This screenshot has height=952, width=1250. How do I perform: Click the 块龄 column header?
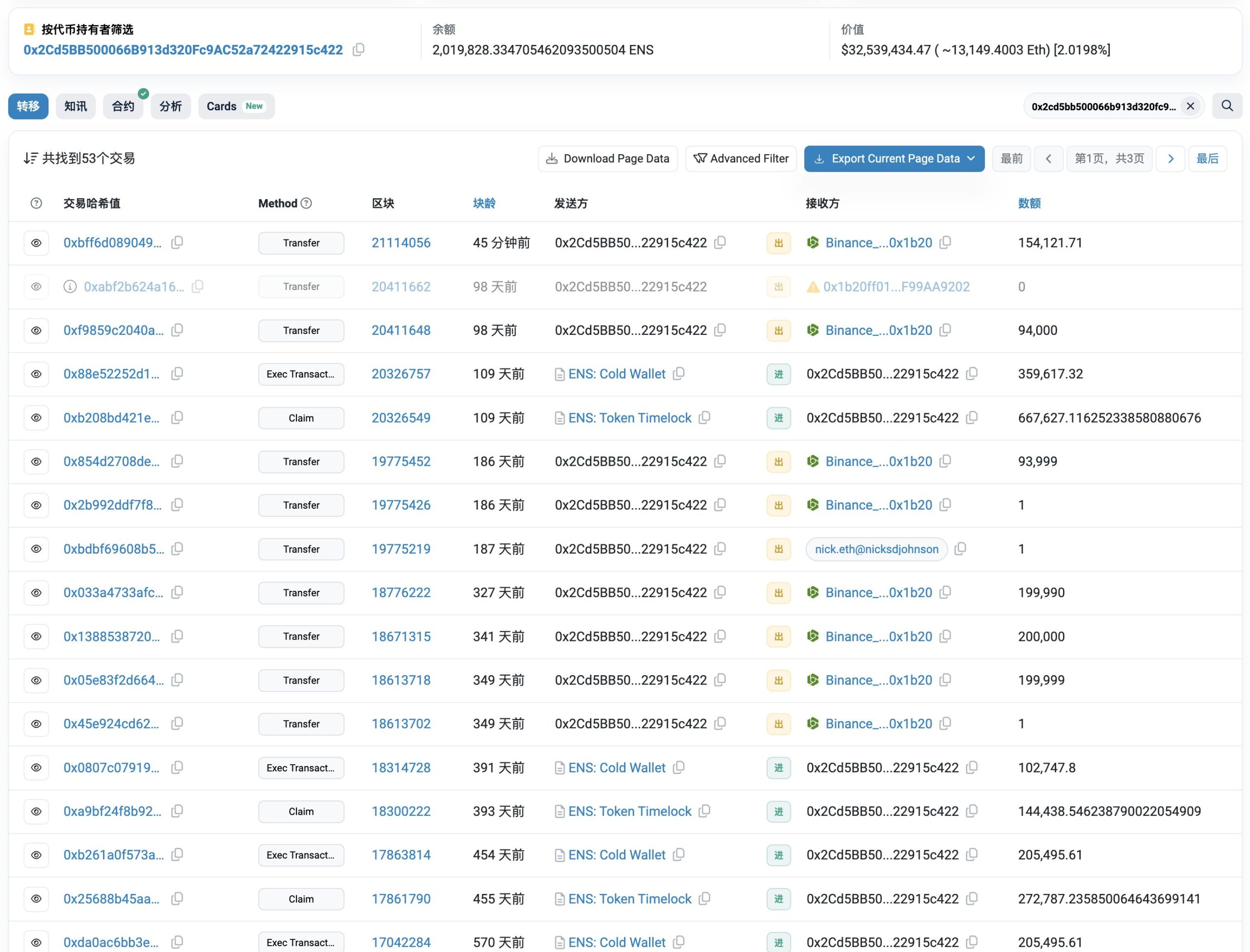pos(484,203)
